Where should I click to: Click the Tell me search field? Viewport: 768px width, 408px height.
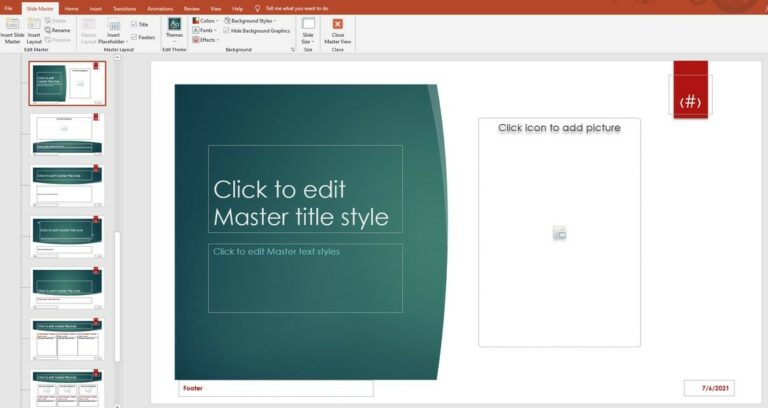pos(297,8)
